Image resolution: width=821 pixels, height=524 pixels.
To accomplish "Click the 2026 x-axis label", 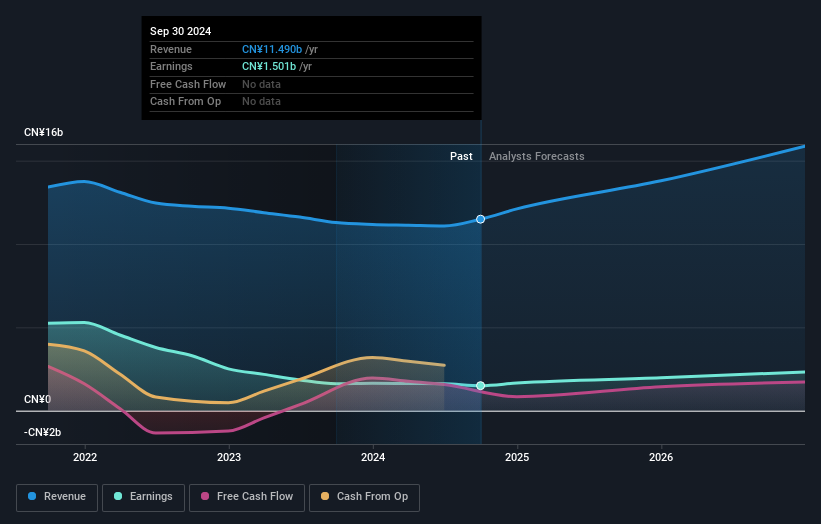I will pyautogui.click(x=661, y=458).
